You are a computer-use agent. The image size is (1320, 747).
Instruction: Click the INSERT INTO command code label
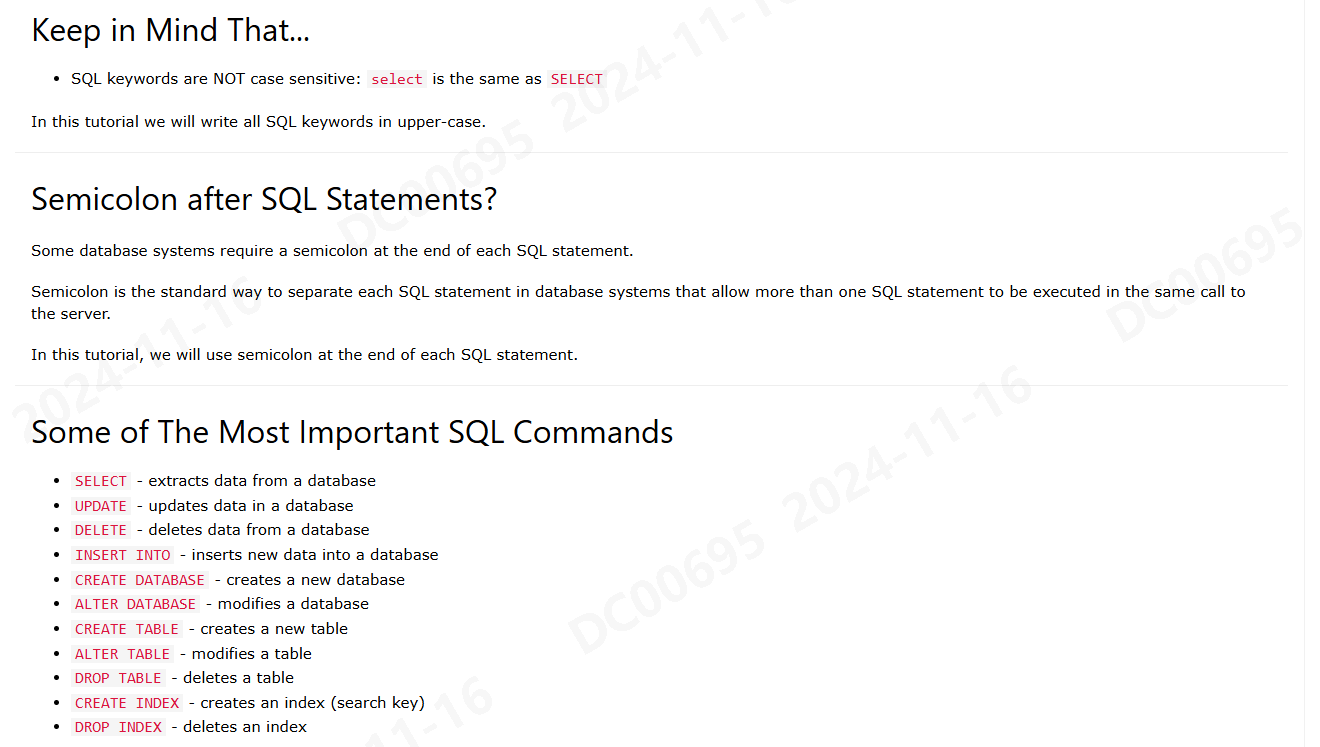point(123,555)
